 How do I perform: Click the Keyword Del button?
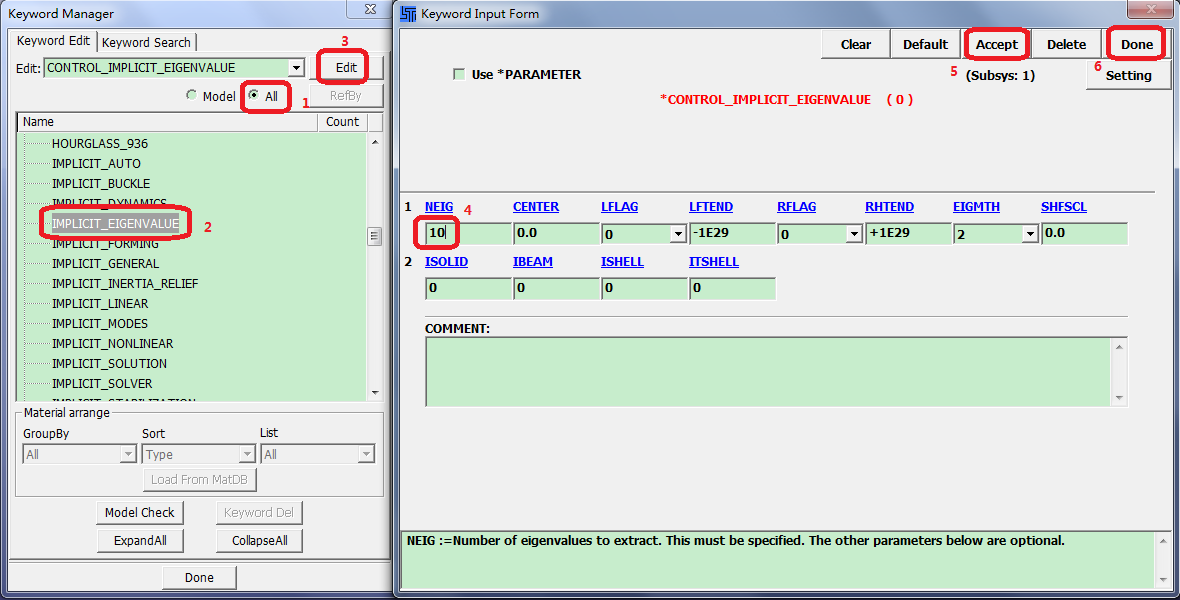[259, 513]
